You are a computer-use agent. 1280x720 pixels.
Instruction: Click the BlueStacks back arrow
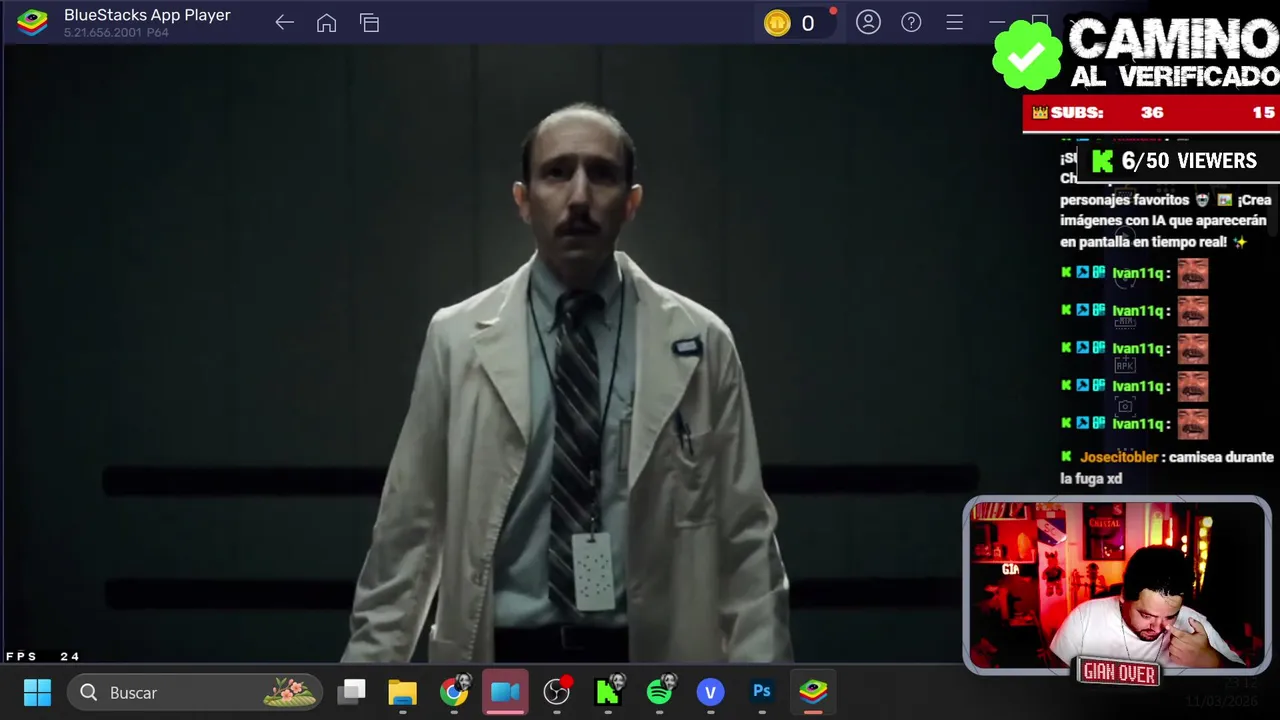pyautogui.click(x=284, y=23)
